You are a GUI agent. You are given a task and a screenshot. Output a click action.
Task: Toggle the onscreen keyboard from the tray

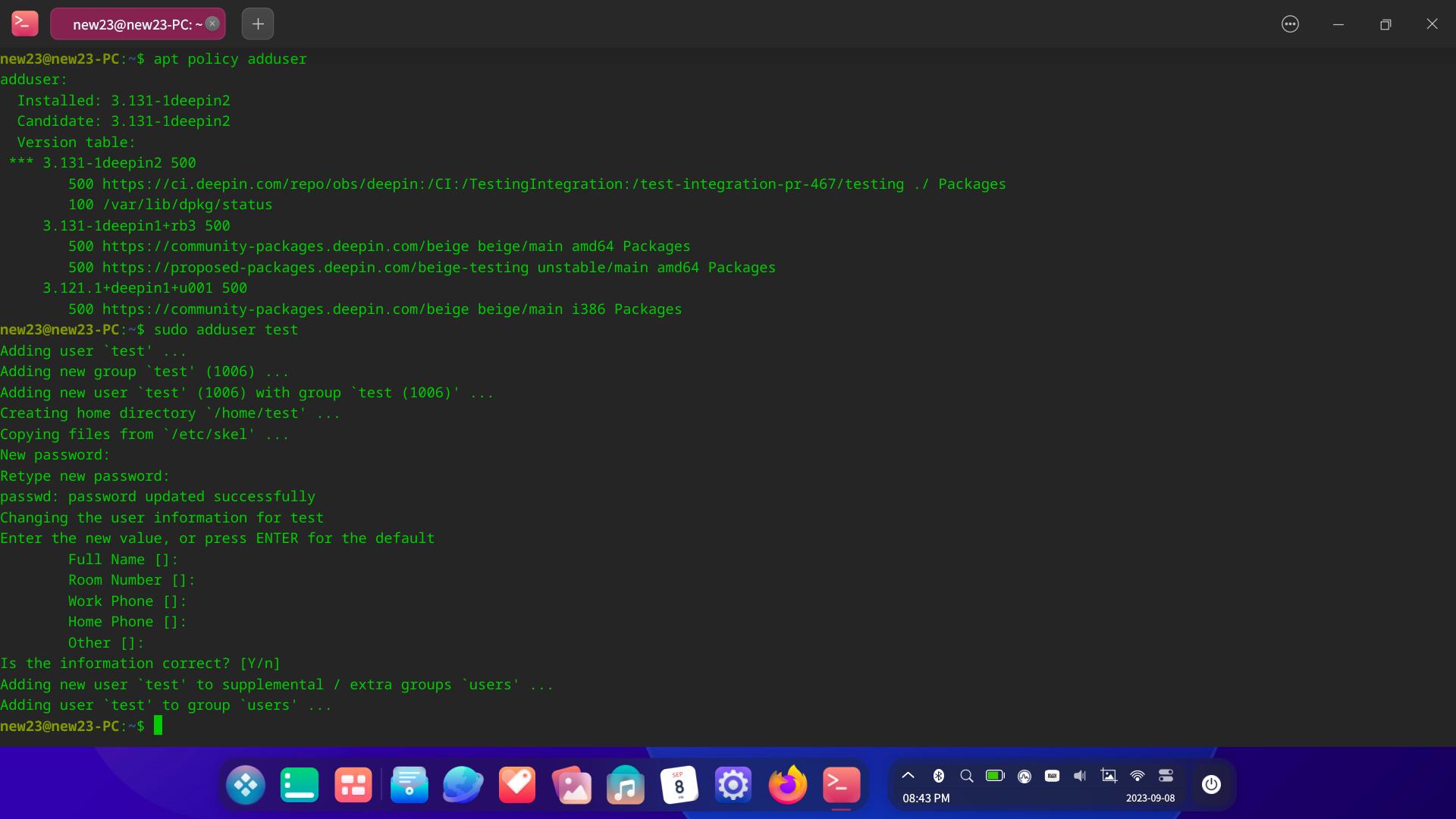pyautogui.click(x=1051, y=775)
